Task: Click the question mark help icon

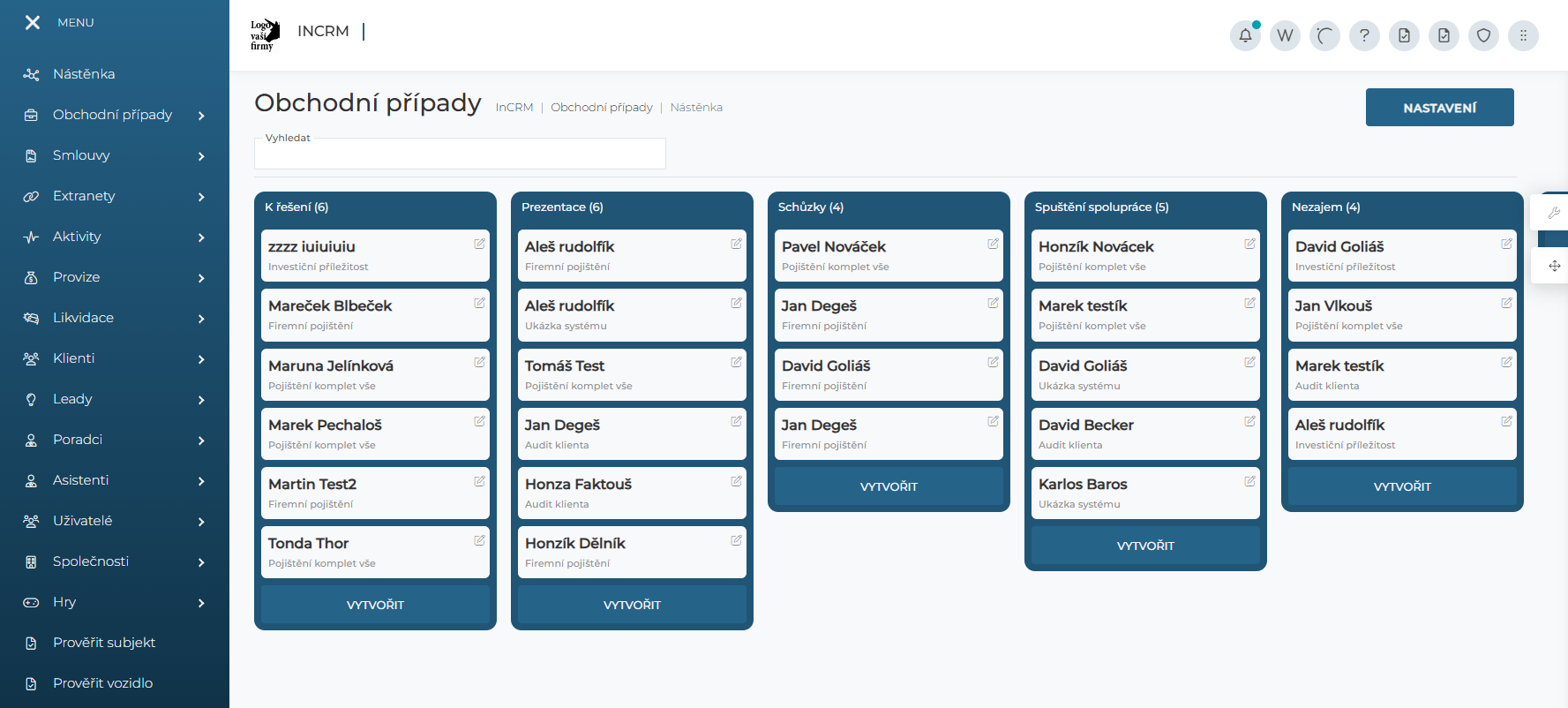Action: click(x=1364, y=35)
